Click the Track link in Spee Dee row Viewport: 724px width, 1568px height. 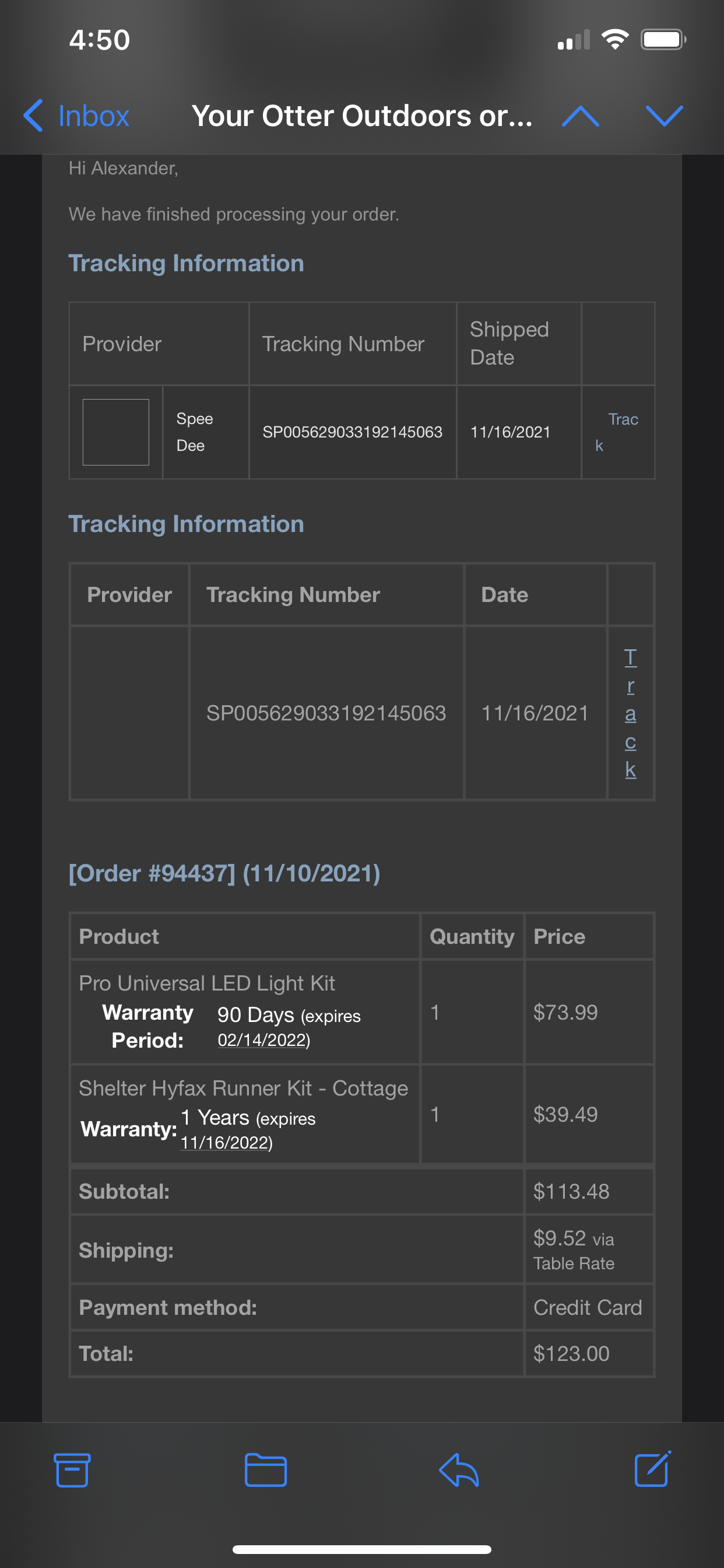(x=617, y=432)
